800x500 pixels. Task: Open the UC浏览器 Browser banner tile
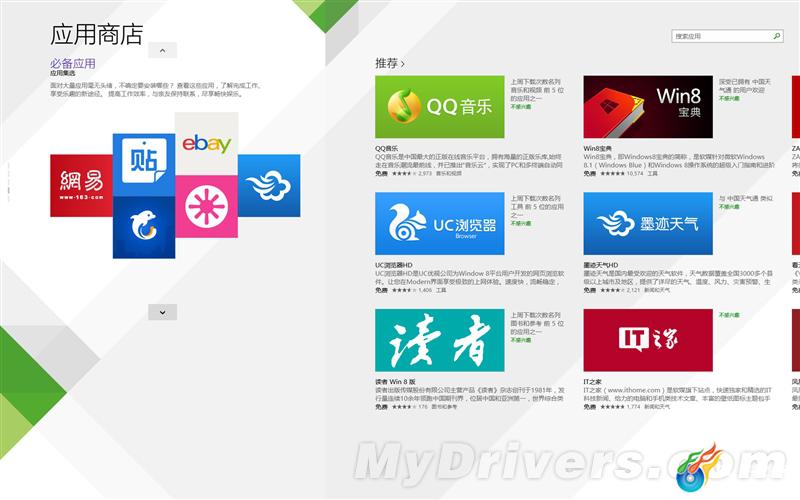440,223
